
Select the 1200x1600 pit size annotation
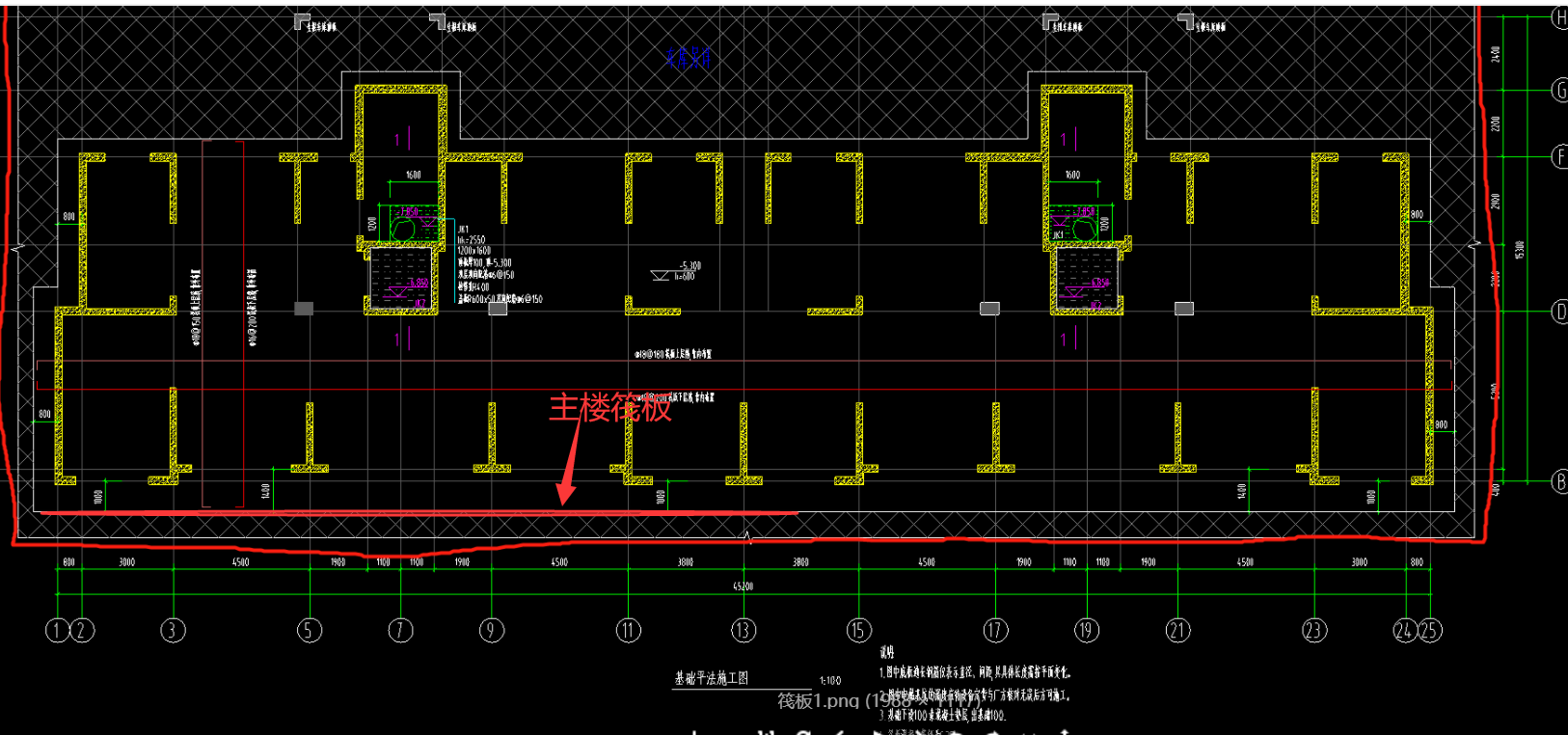tap(474, 251)
